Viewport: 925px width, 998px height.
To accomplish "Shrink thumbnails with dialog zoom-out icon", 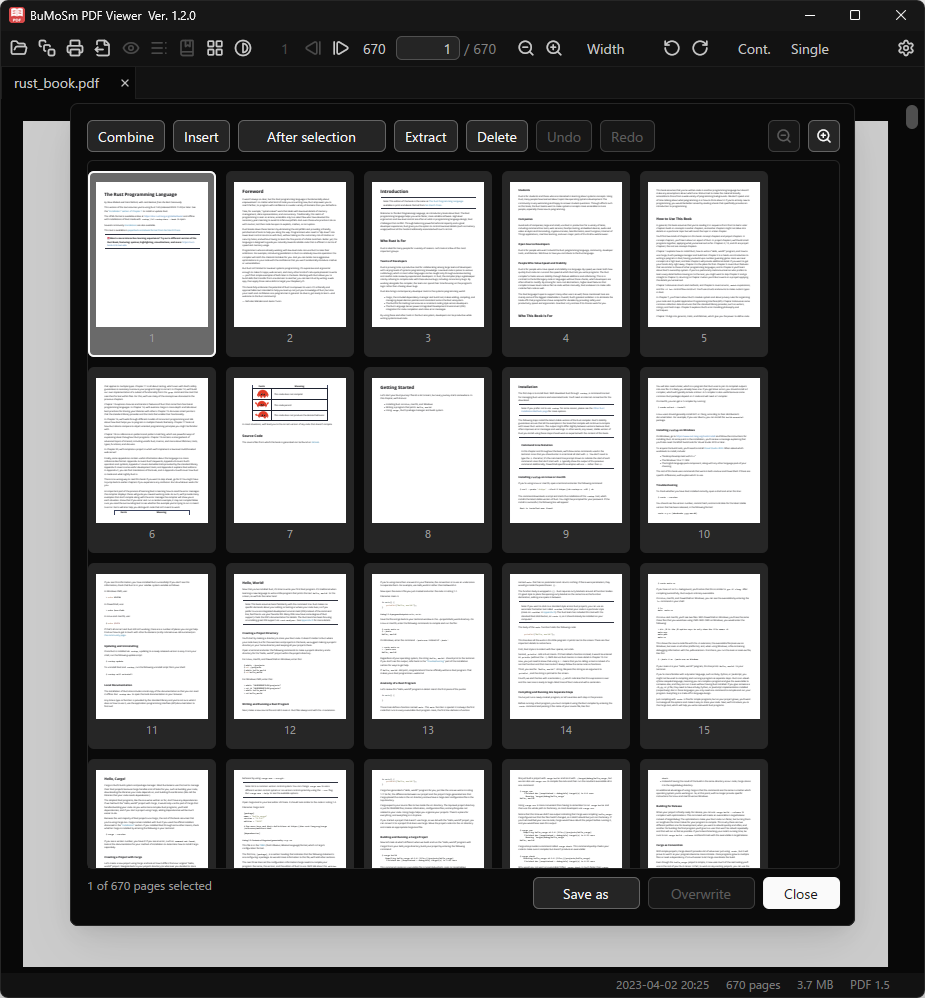I will (x=784, y=136).
